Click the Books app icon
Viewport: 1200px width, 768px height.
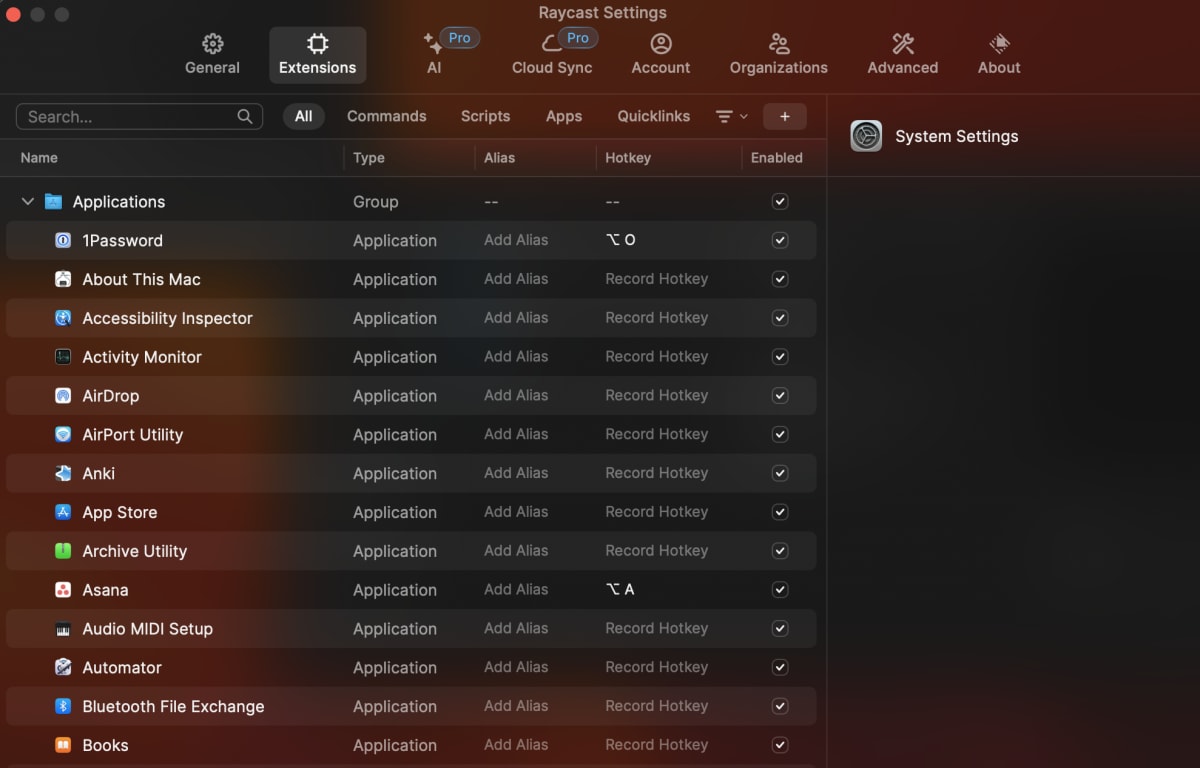pos(63,745)
